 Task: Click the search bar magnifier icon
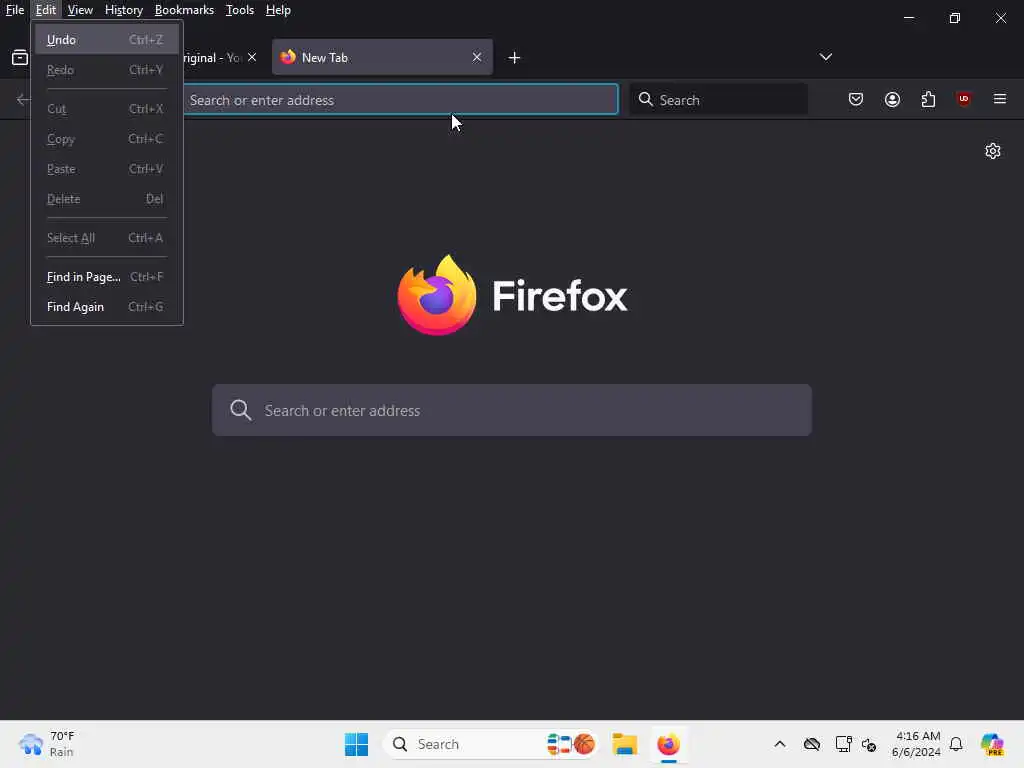click(645, 99)
